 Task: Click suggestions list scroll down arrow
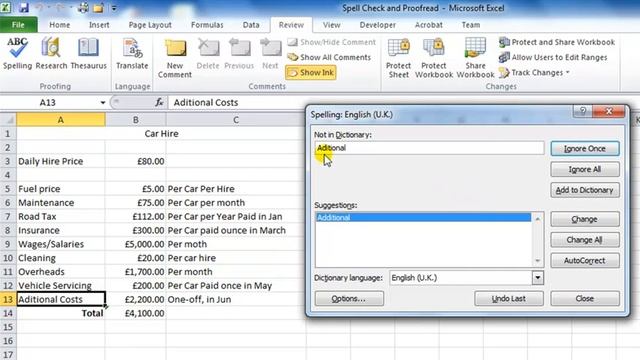coord(538,260)
